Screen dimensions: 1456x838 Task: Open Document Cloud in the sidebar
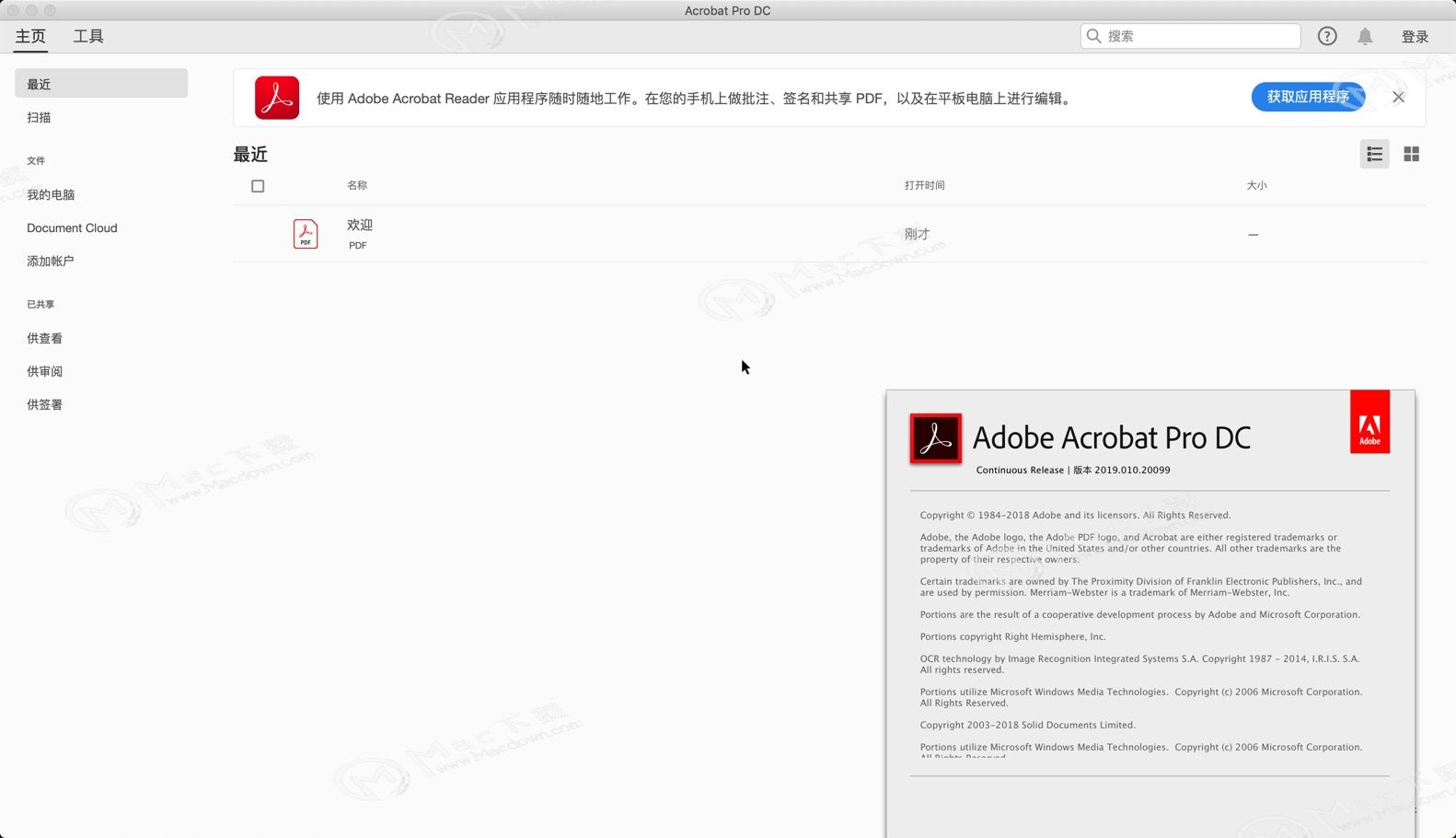pyautogui.click(x=72, y=227)
